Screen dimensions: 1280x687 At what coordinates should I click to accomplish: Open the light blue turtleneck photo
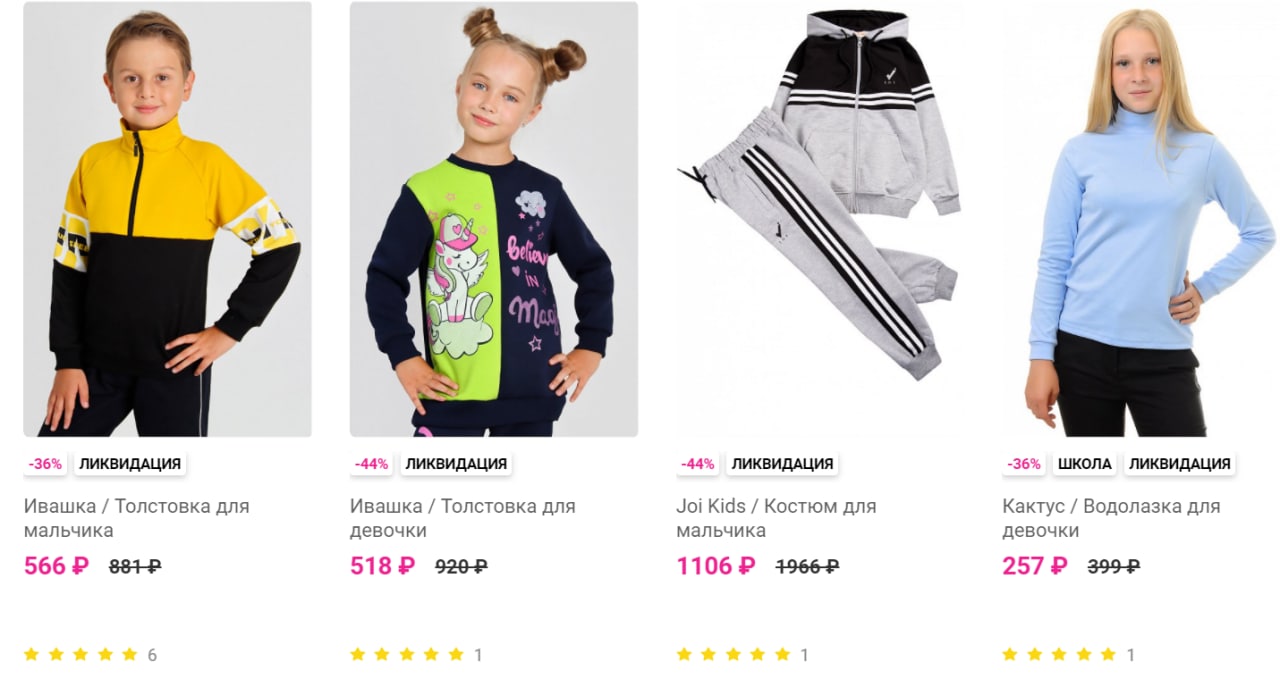tap(1147, 219)
